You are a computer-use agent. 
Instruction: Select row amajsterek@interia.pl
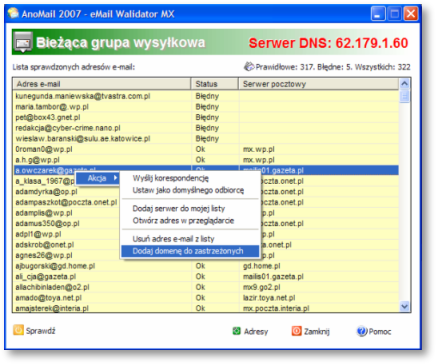pyautogui.click(x=206, y=308)
